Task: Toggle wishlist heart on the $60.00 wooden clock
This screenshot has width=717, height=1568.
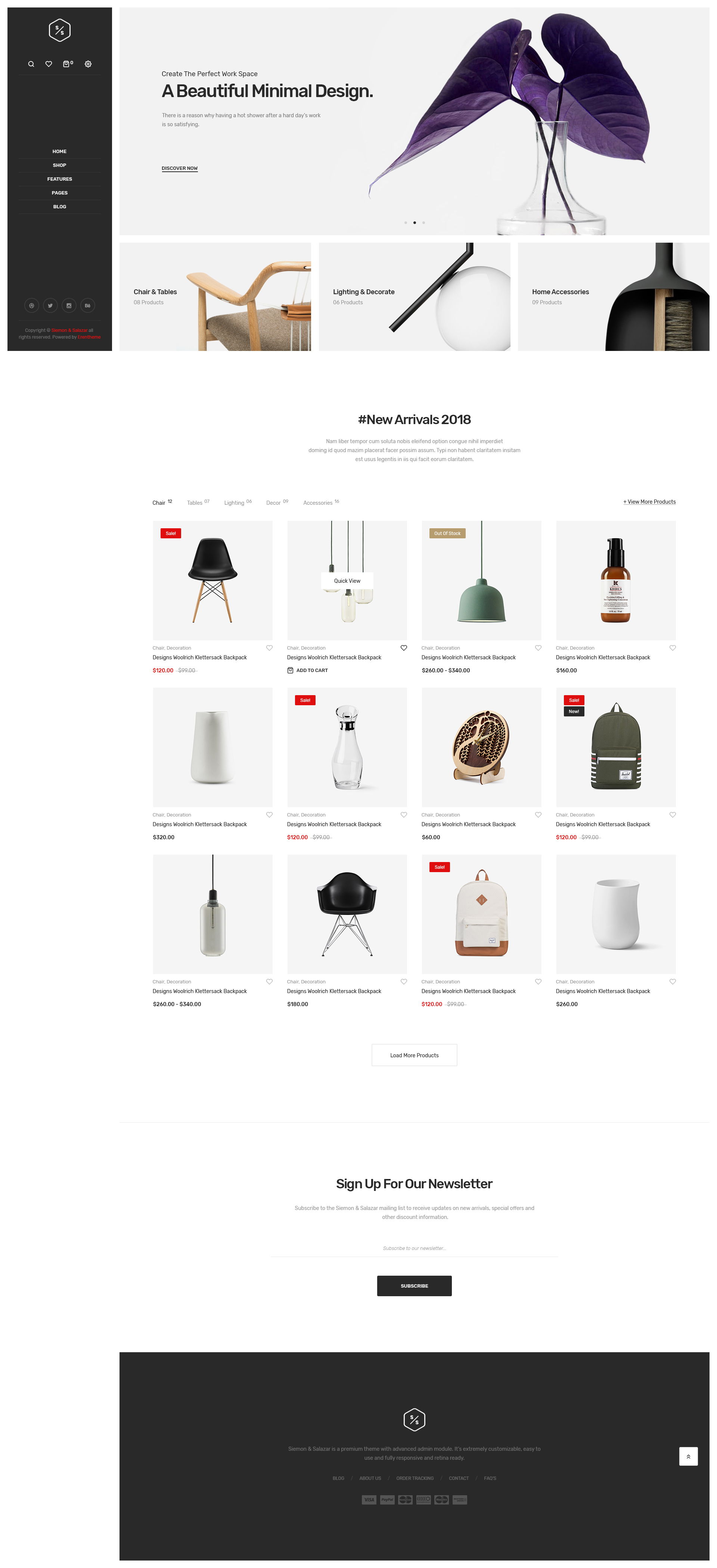Action: (538, 815)
